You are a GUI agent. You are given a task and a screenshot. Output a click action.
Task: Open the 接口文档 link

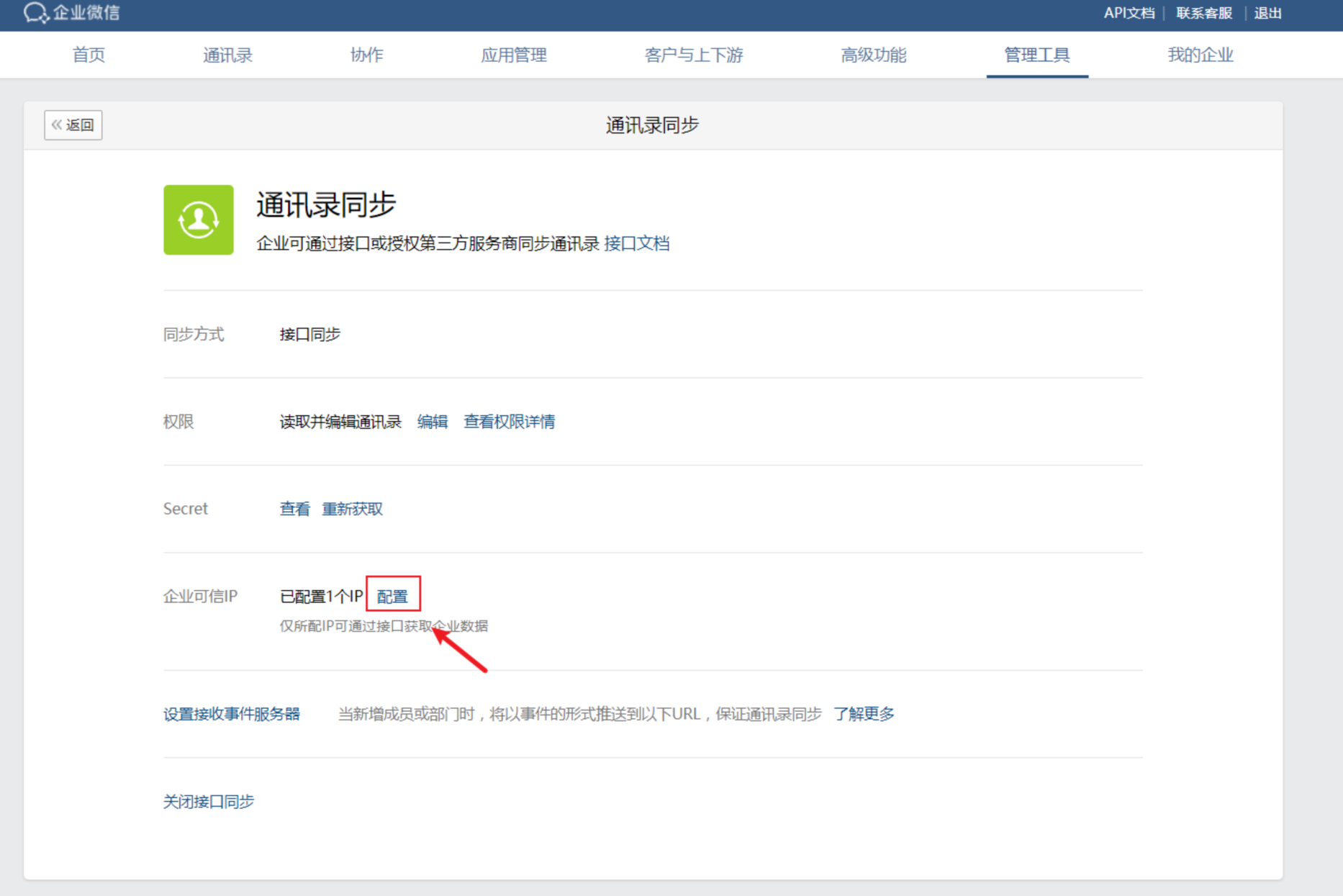tap(637, 244)
